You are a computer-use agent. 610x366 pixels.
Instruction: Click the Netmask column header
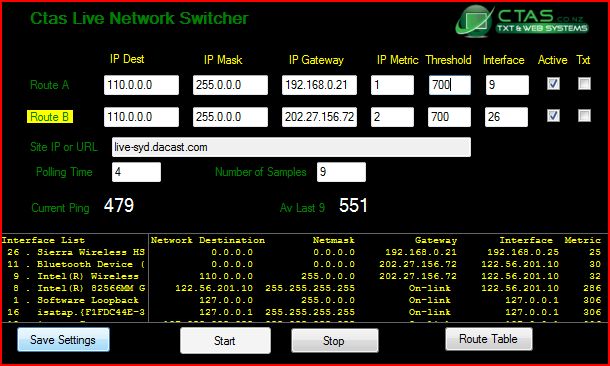click(334, 240)
